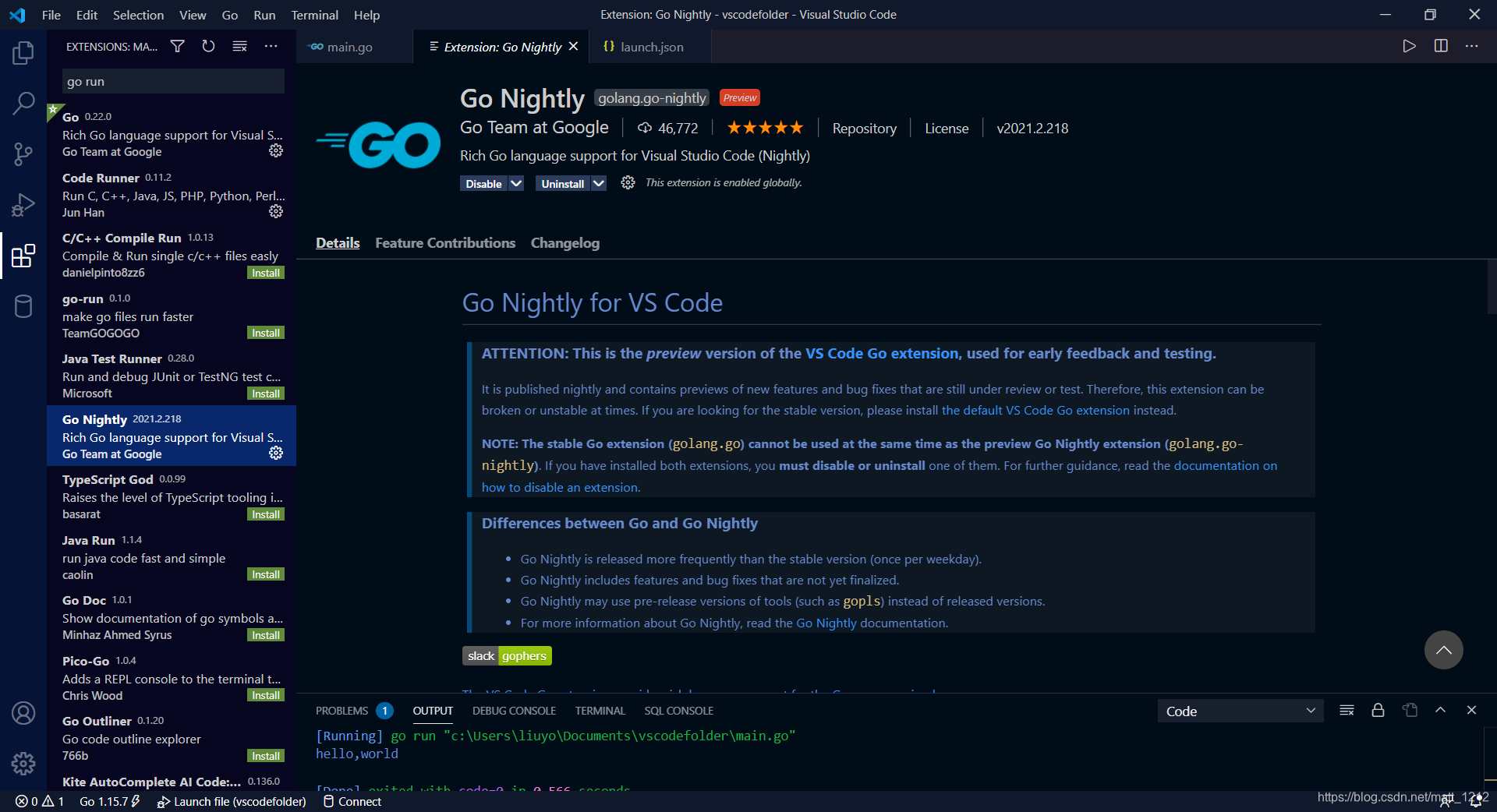This screenshot has width=1497, height=812.
Task: Split the editor to the right
Action: pos(1441,46)
